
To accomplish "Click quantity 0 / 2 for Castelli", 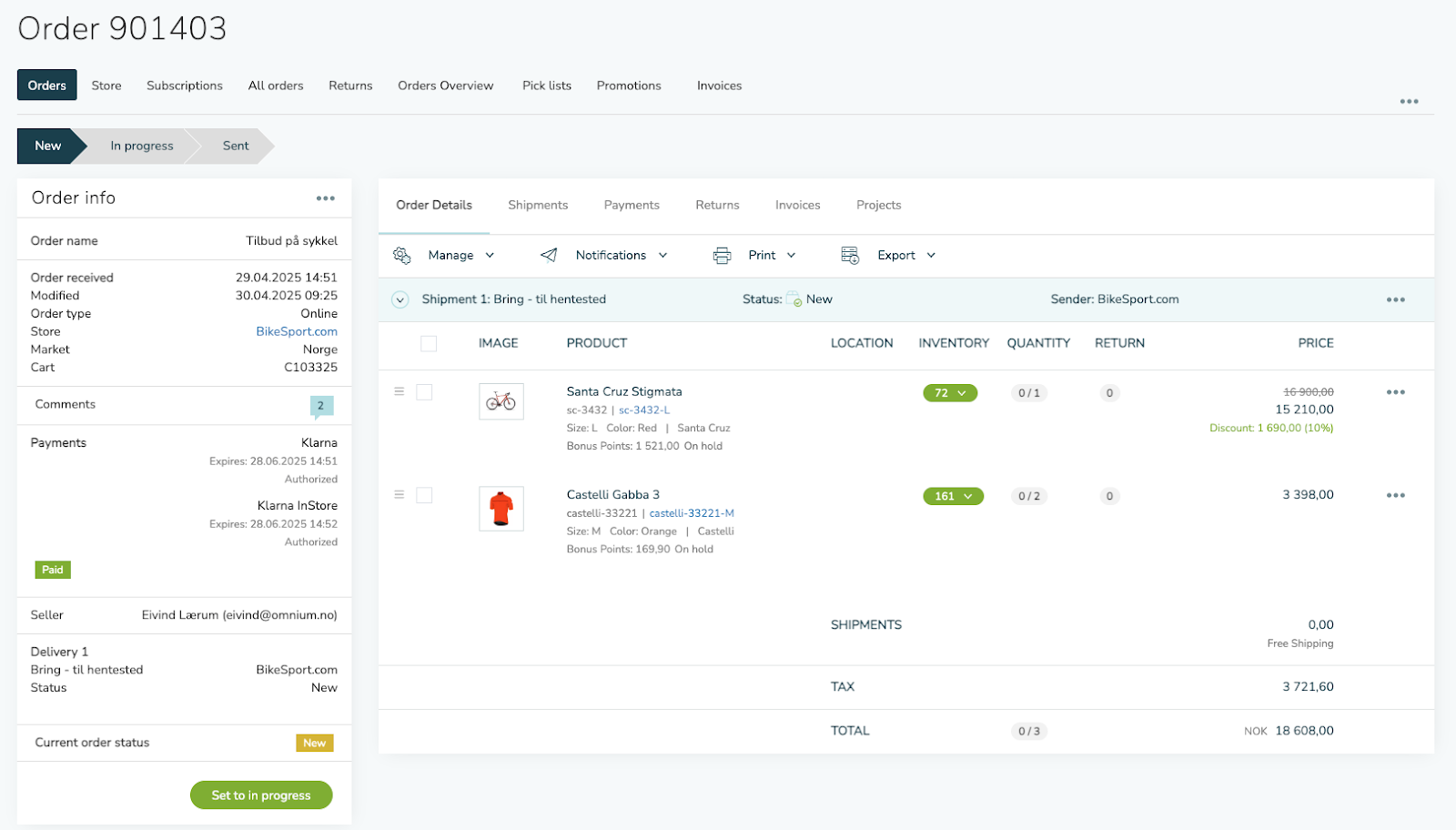I will (x=1029, y=496).
